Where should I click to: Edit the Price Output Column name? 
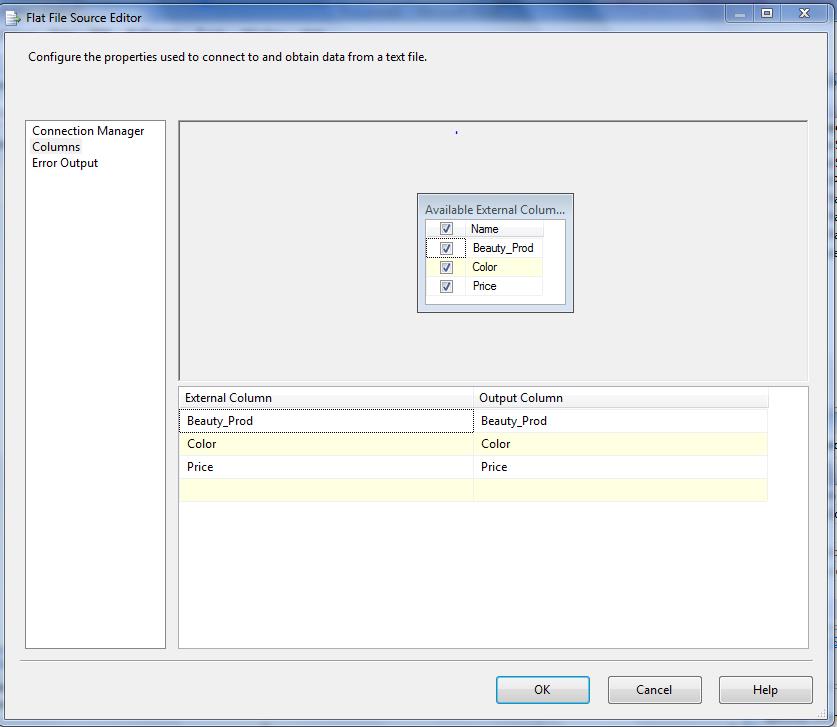point(620,467)
